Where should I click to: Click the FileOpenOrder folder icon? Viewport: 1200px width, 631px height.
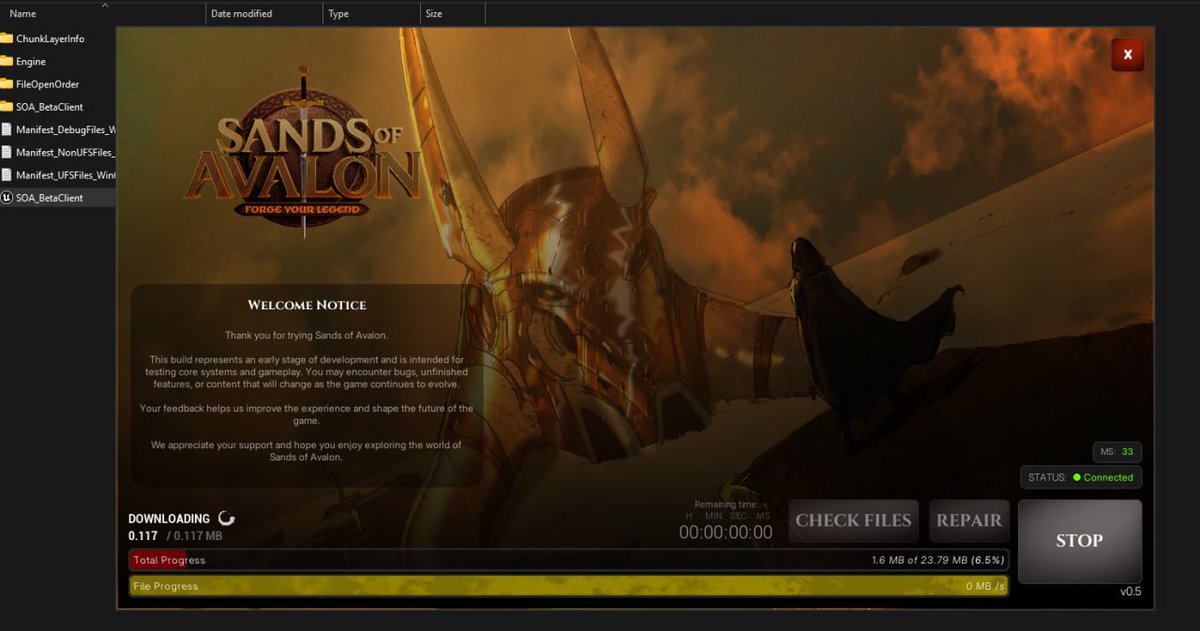6,85
